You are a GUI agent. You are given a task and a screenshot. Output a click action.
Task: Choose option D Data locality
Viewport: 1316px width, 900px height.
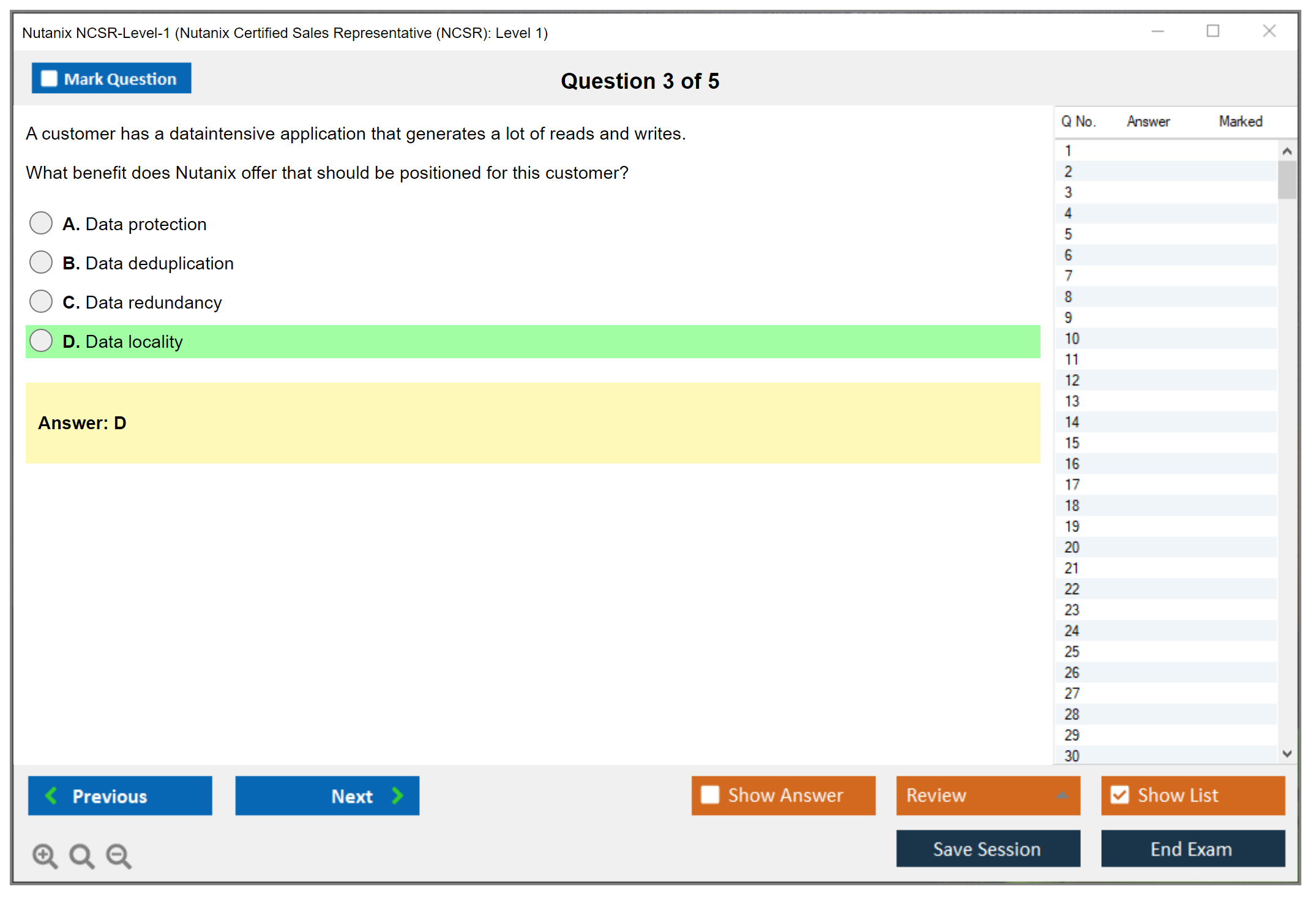[41, 341]
